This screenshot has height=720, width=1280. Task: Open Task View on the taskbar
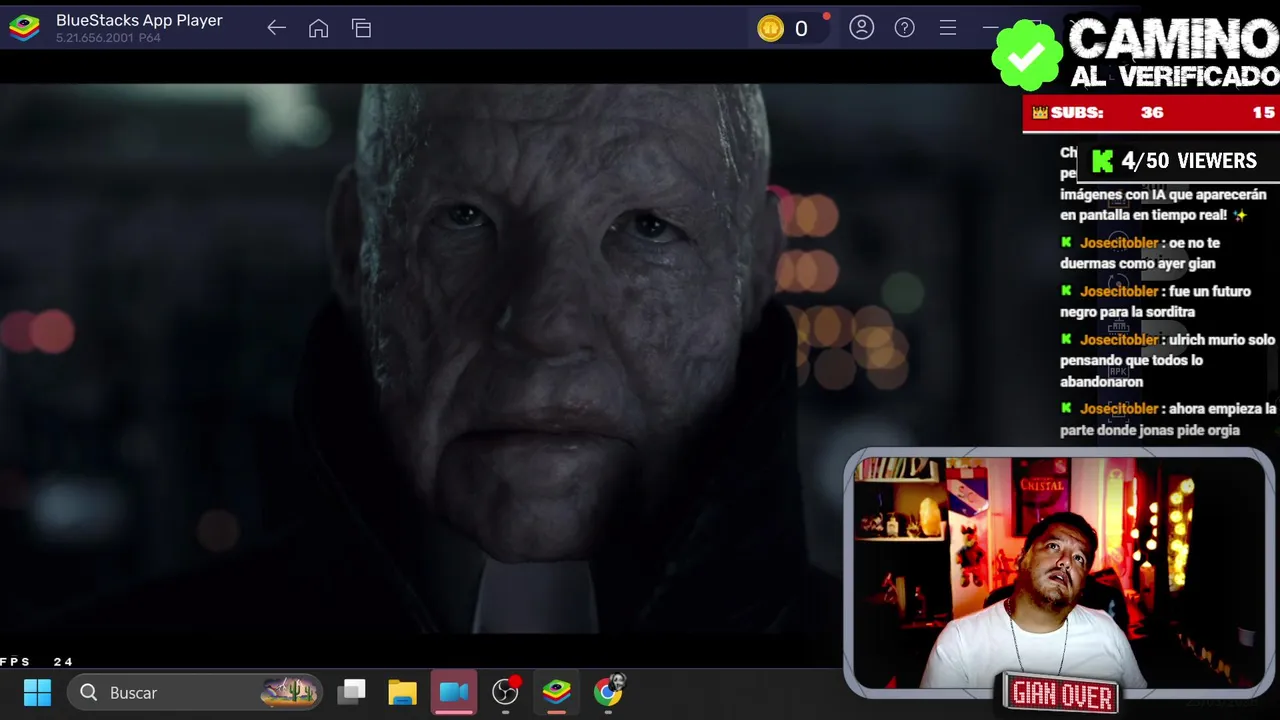pyautogui.click(x=352, y=692)
